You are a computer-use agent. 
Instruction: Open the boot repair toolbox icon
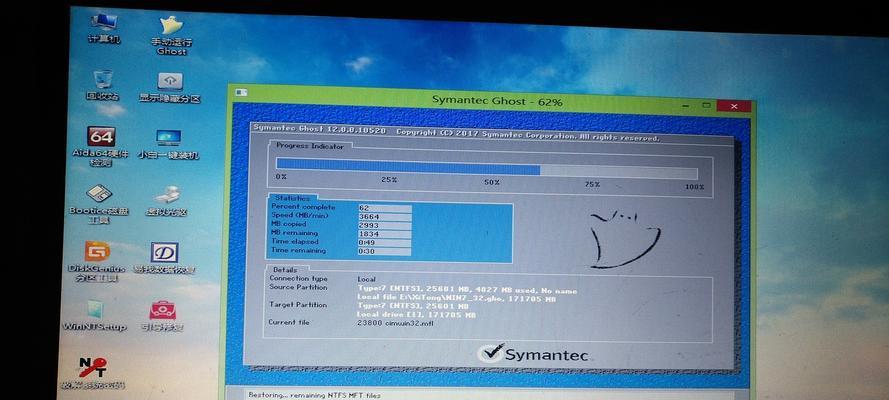162,312
